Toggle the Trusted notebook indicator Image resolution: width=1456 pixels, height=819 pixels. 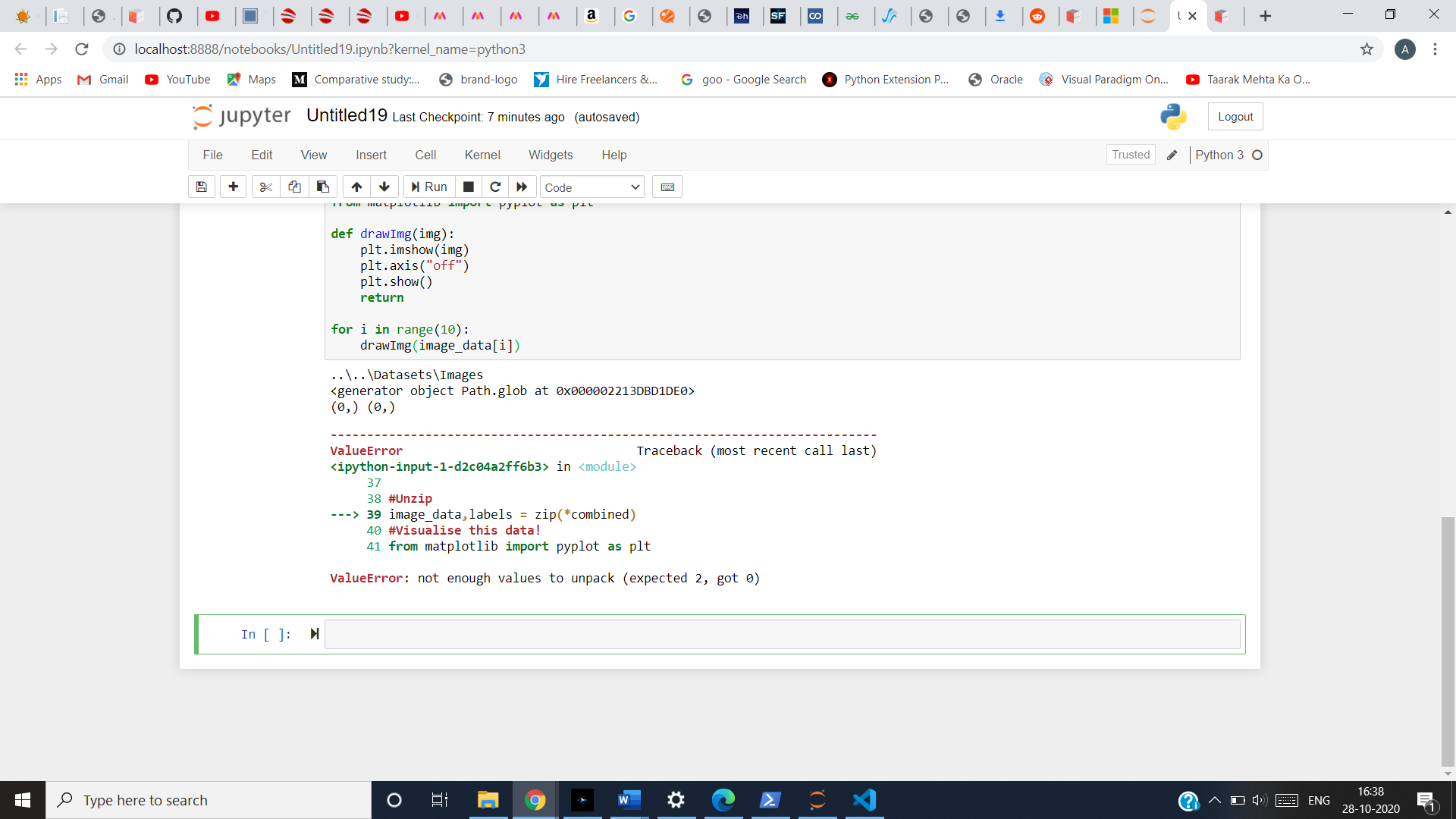[1131, 155]
